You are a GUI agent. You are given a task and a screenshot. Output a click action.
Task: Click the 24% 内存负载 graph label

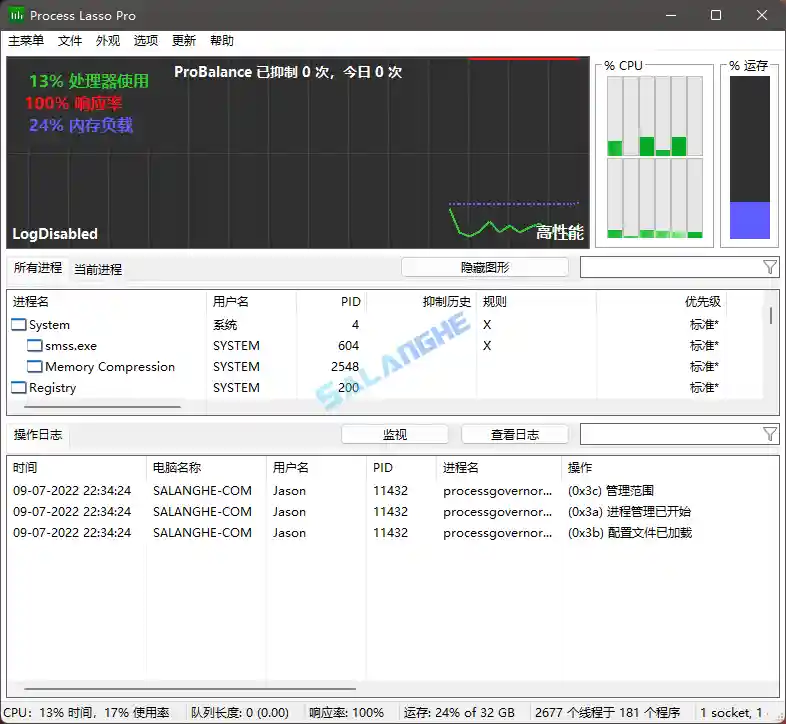tap(81, 125)
